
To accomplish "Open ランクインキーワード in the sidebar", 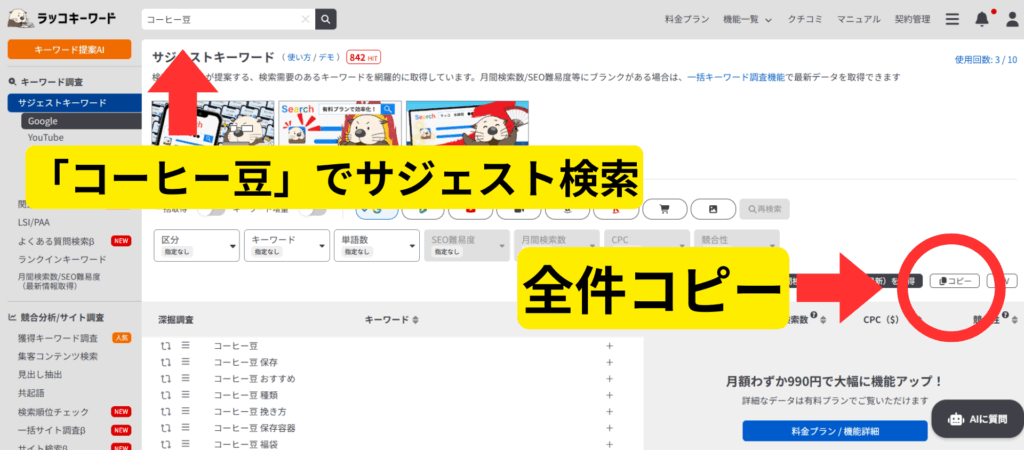I will [62, 259].
